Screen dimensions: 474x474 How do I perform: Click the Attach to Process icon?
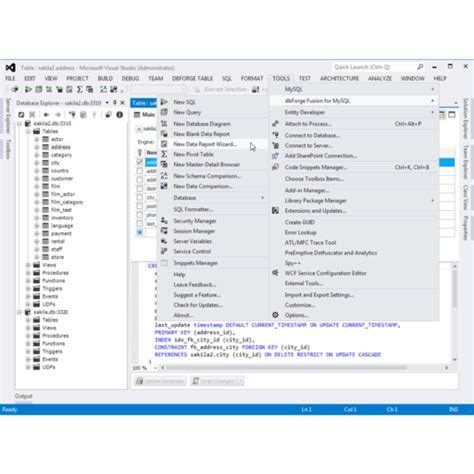(275, 124)
